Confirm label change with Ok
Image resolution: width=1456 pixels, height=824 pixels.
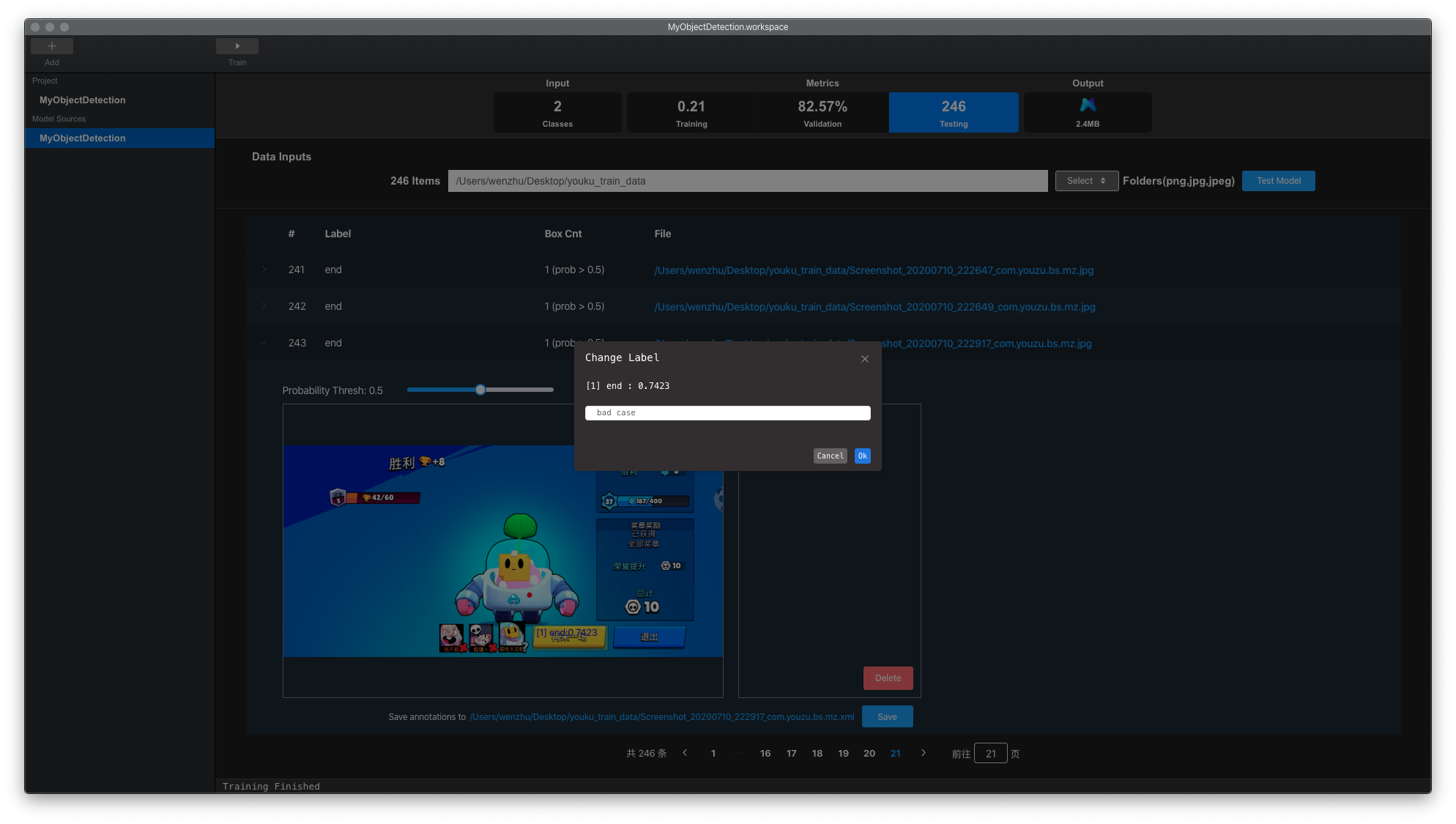(862, 456)
